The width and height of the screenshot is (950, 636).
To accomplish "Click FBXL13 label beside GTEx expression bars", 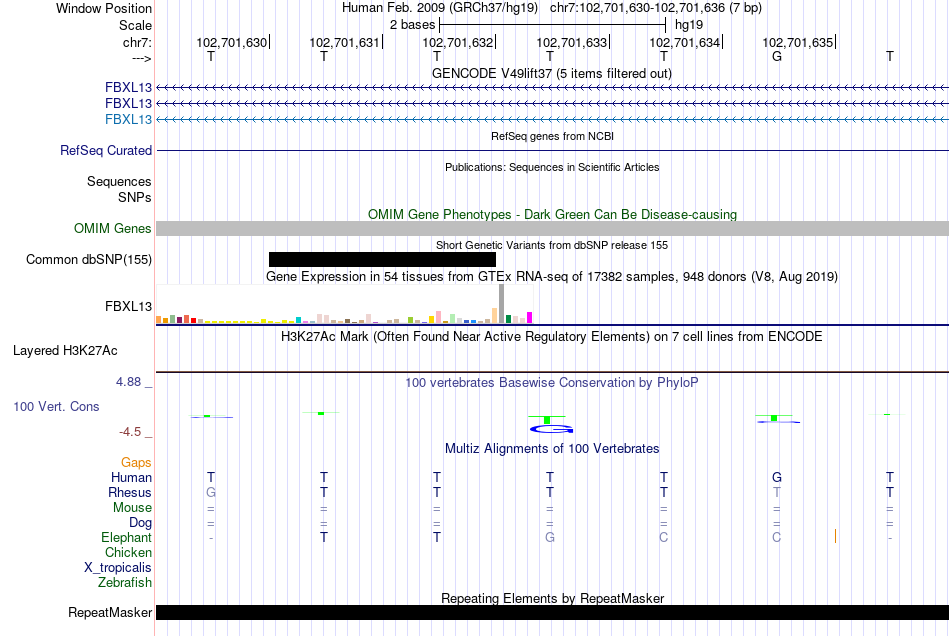I will pos(128,306).
